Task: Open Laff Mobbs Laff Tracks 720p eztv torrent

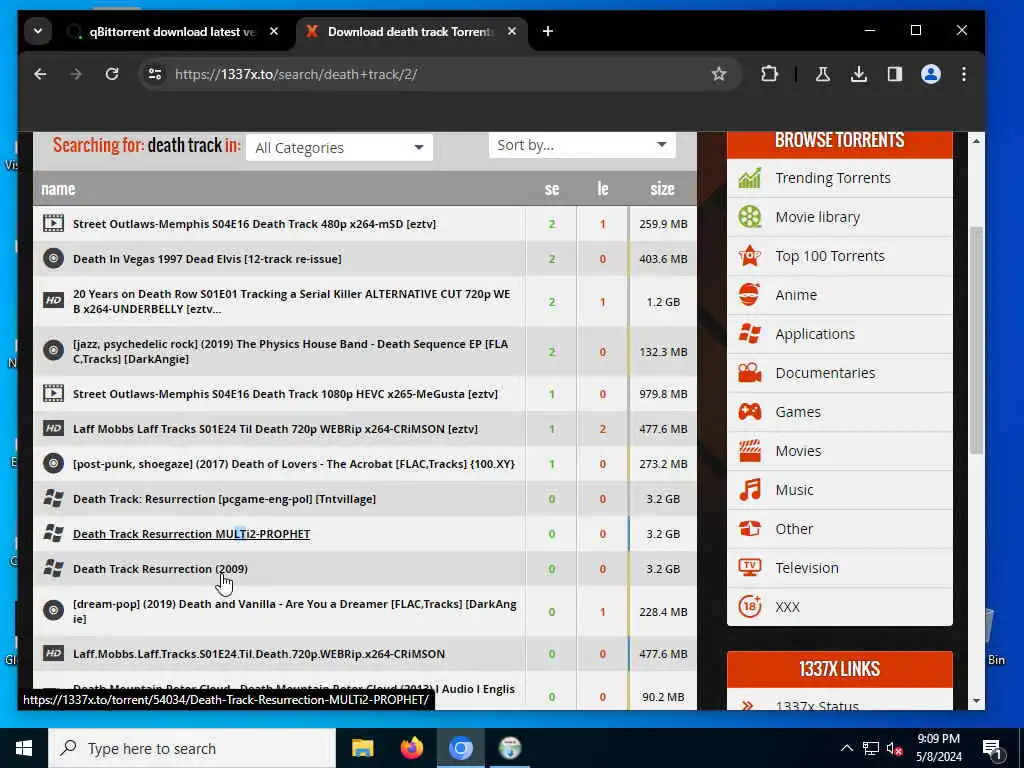Action: point(275,429)
